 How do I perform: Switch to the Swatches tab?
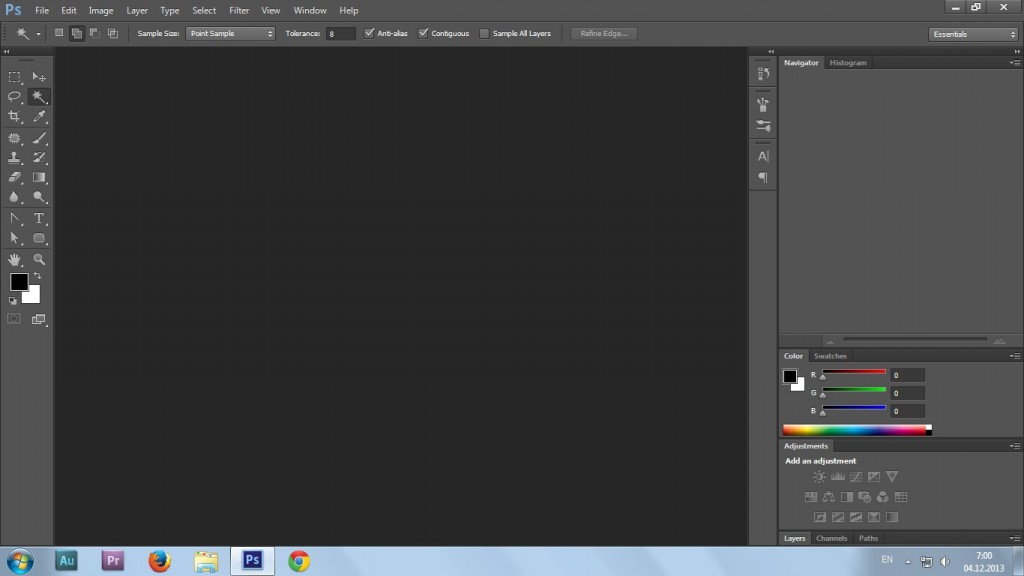(x=830, y=356)
